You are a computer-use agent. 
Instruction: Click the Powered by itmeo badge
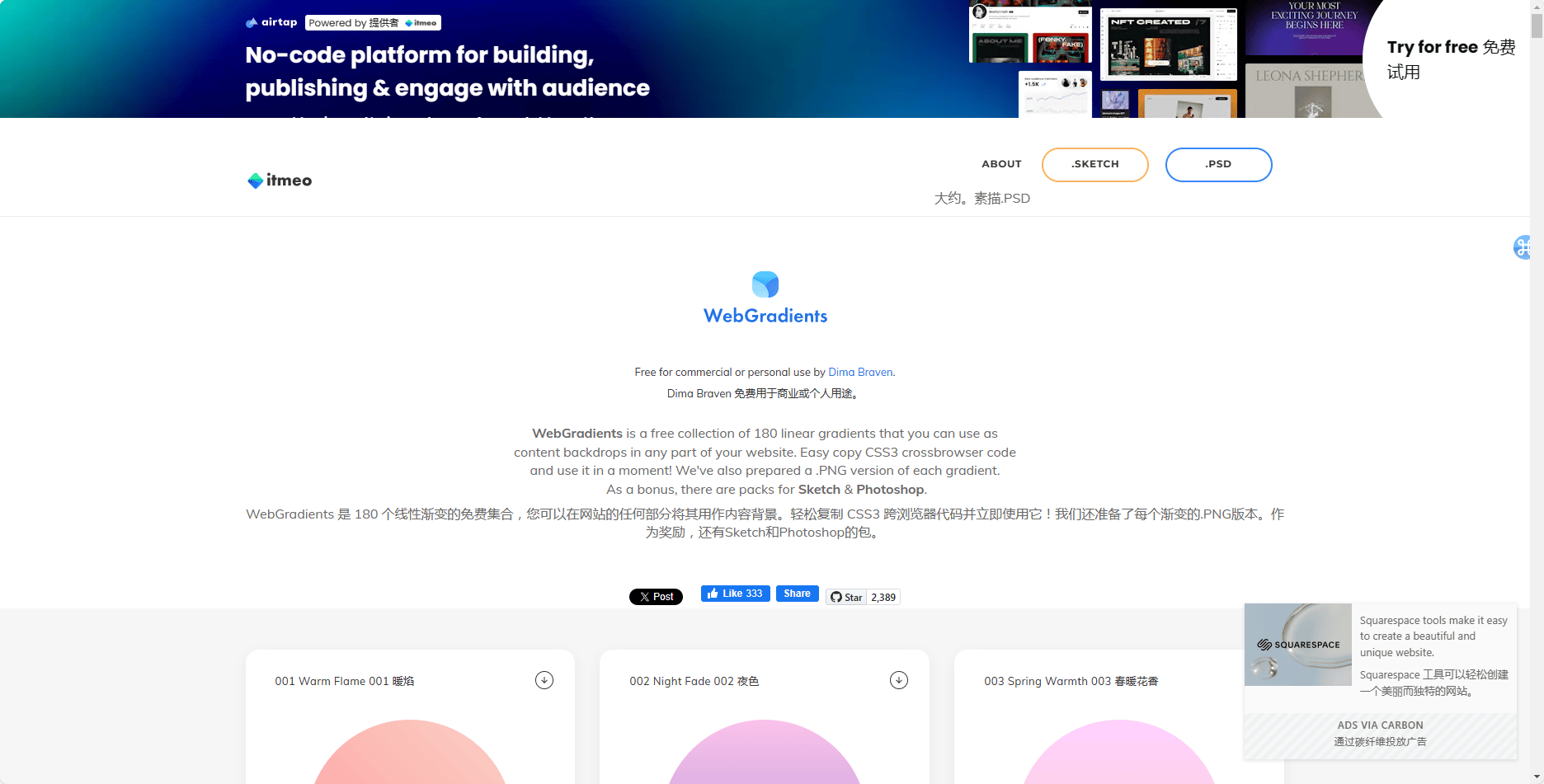tap(373, 23)
